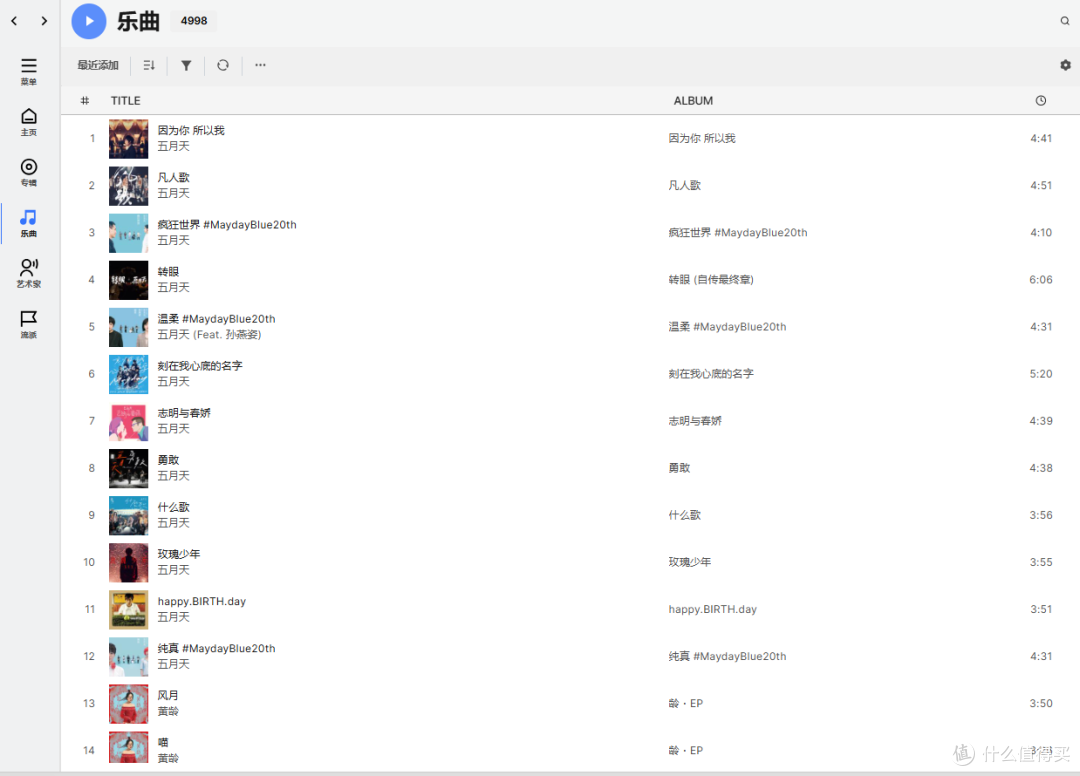
Task: Click the search magnifier icon
Action: point(1065,21)
